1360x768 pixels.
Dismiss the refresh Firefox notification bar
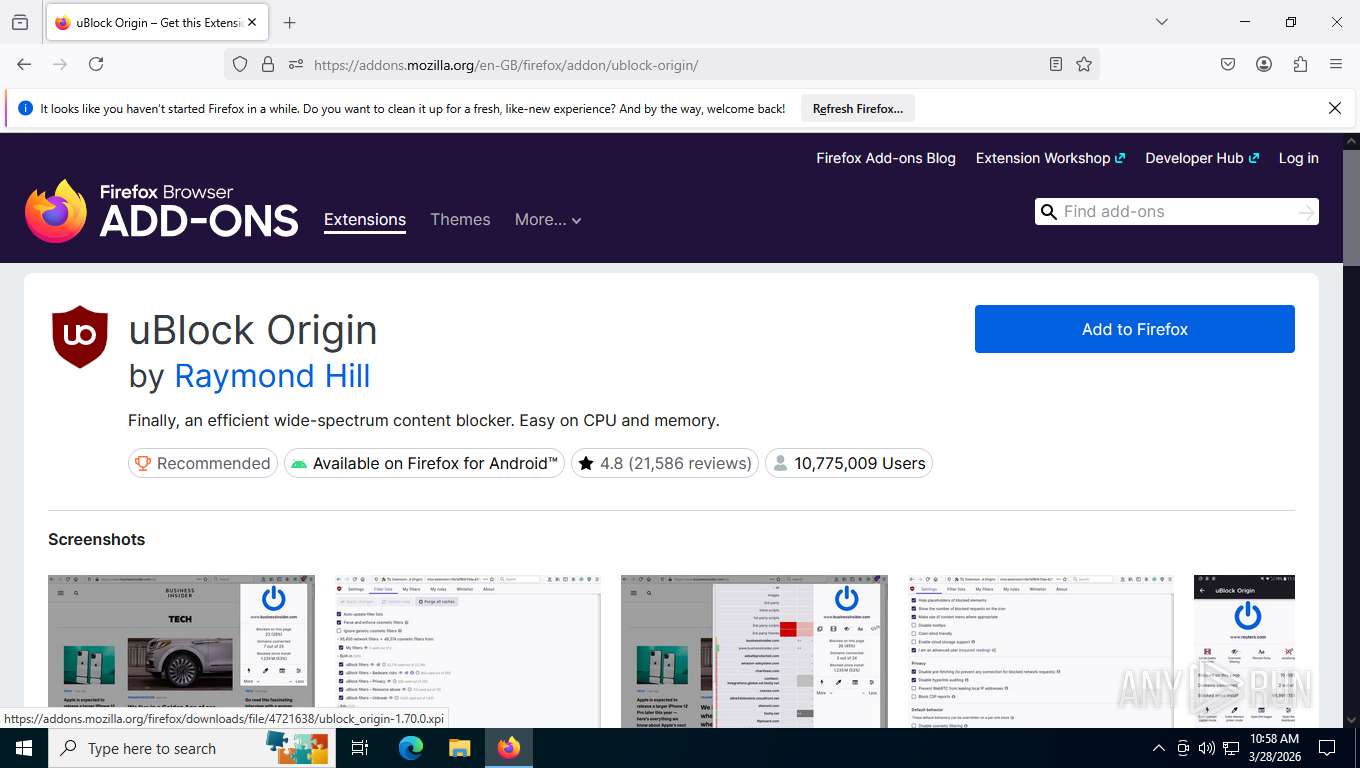tap(1334, 108)
